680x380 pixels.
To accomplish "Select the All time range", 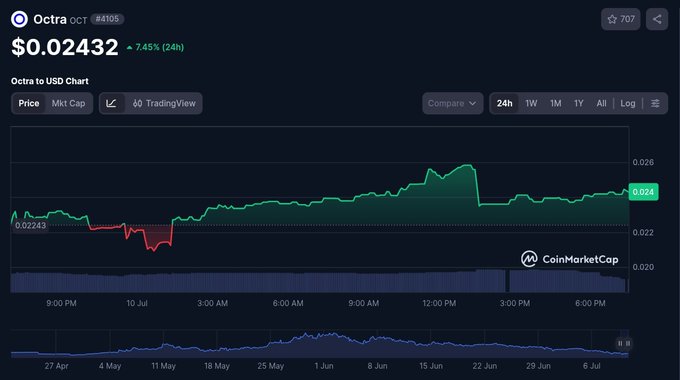I will pos(601,103).
